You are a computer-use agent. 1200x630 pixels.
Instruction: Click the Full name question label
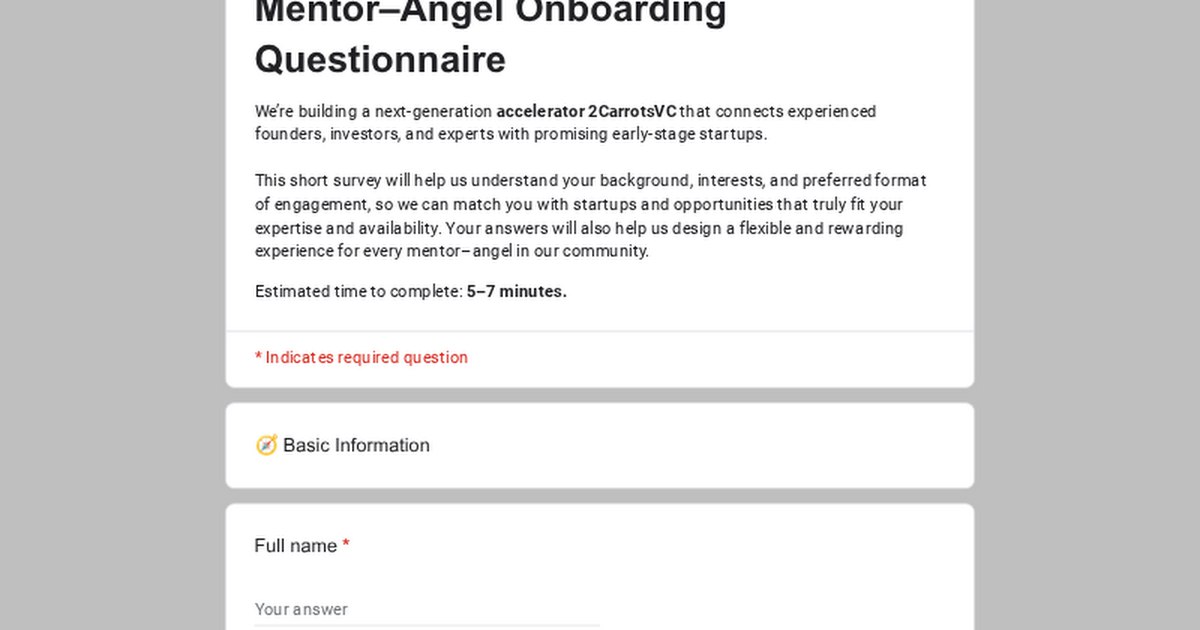click(x=295, y=546)
